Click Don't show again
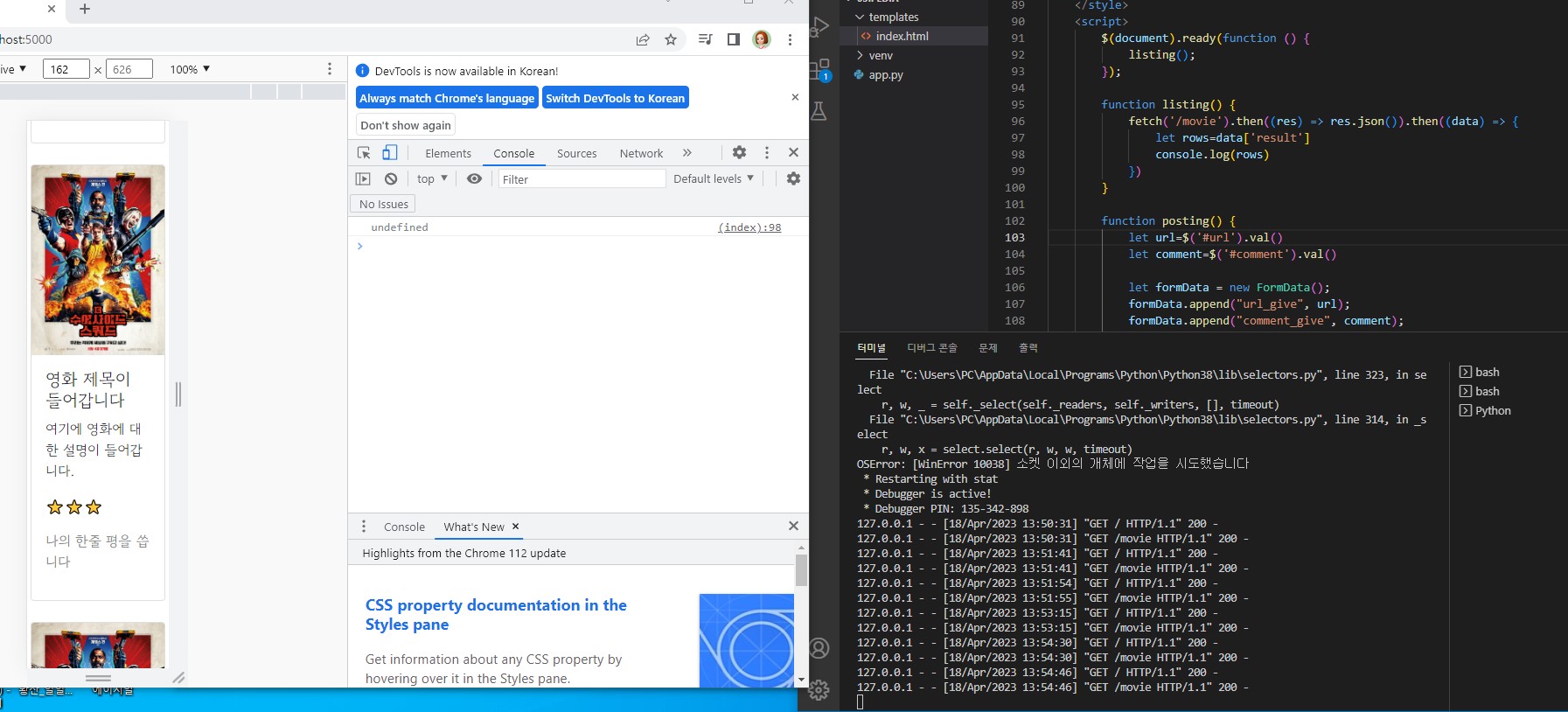 [x=406, y=125]
